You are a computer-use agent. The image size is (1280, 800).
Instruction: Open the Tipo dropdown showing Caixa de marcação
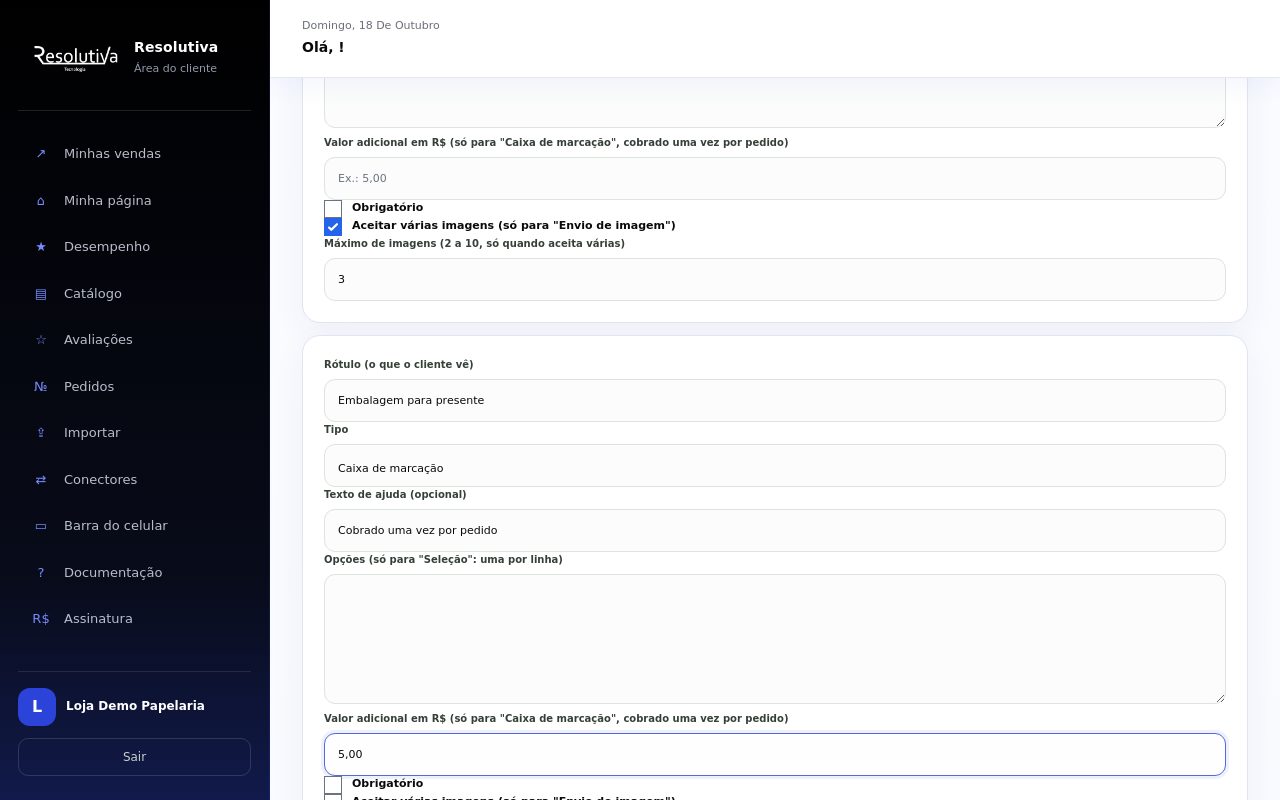click(x=775, y=466)
